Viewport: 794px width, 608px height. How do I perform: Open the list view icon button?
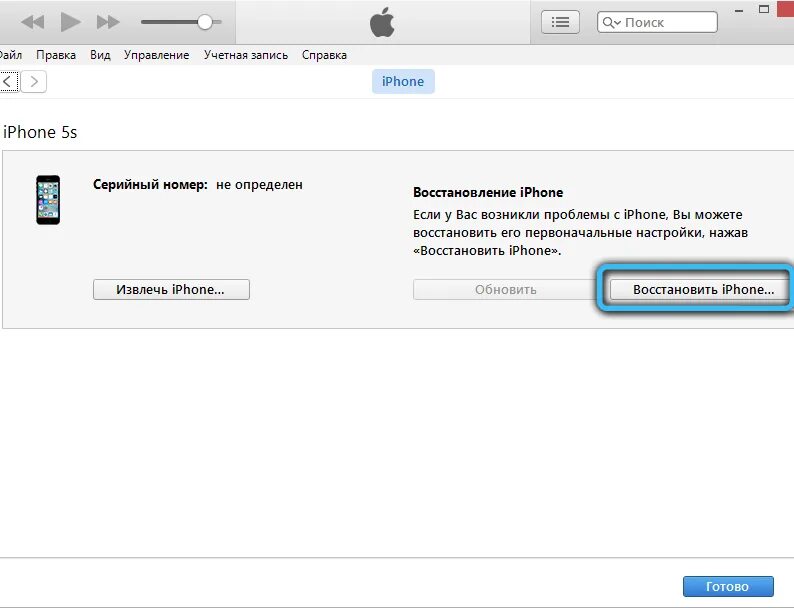[x=560, y=22]
